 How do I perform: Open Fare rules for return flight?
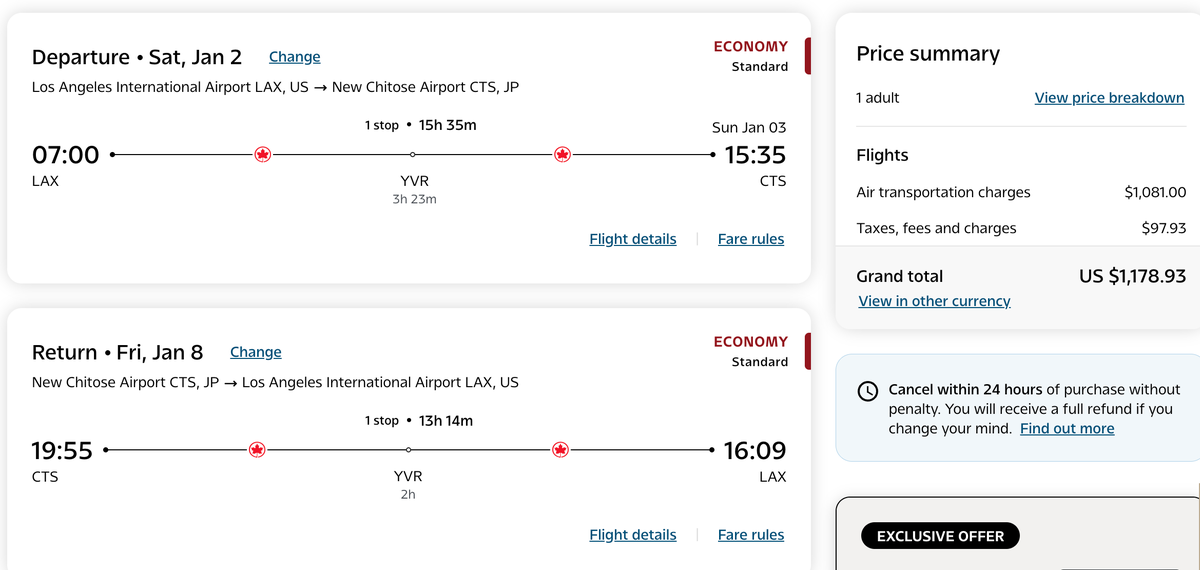[x=750, y=535]
